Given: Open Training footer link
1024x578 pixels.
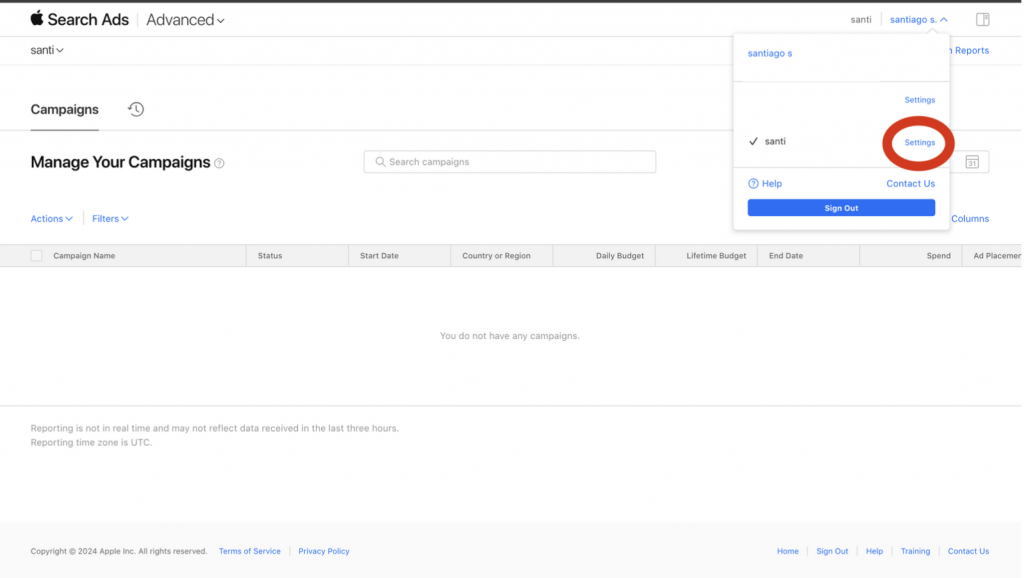Looking at the screenshot, I should tap(915, 551).
